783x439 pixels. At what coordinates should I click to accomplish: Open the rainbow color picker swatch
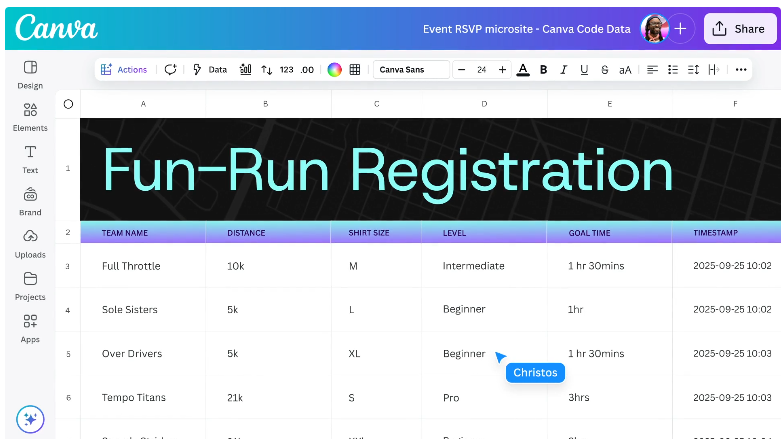click(335, 70)
